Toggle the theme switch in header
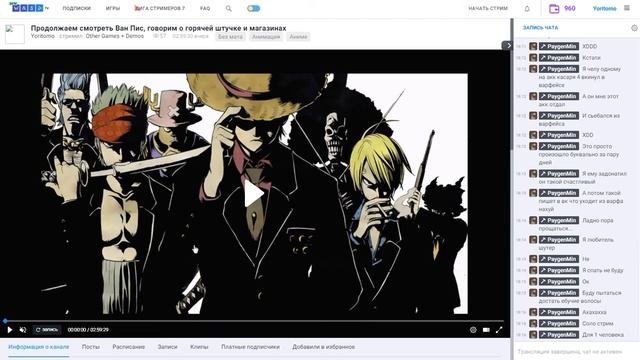This screenshot has width=640, height=360. (x=253, y=8)
